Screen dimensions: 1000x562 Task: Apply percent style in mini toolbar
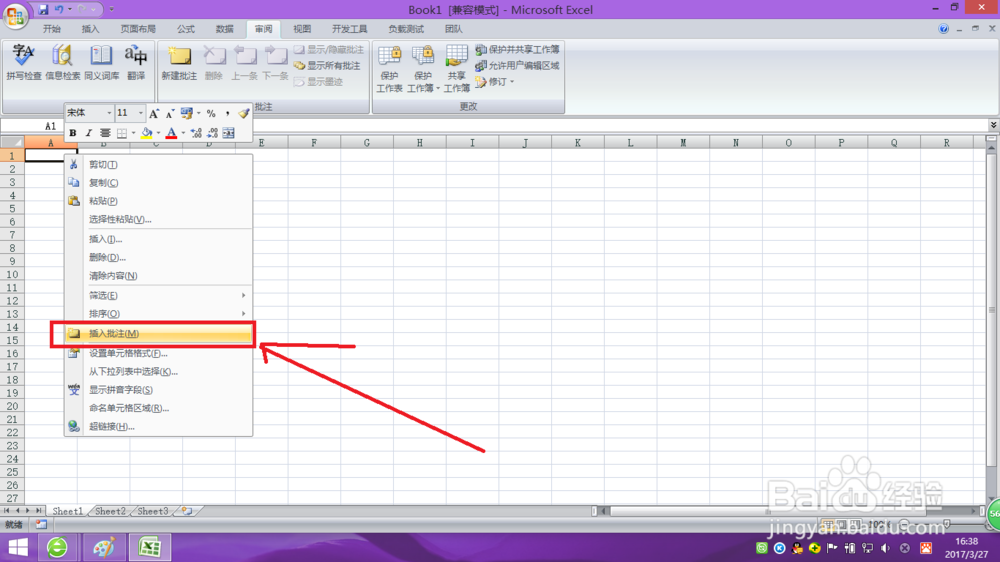[x=211, y=114]
